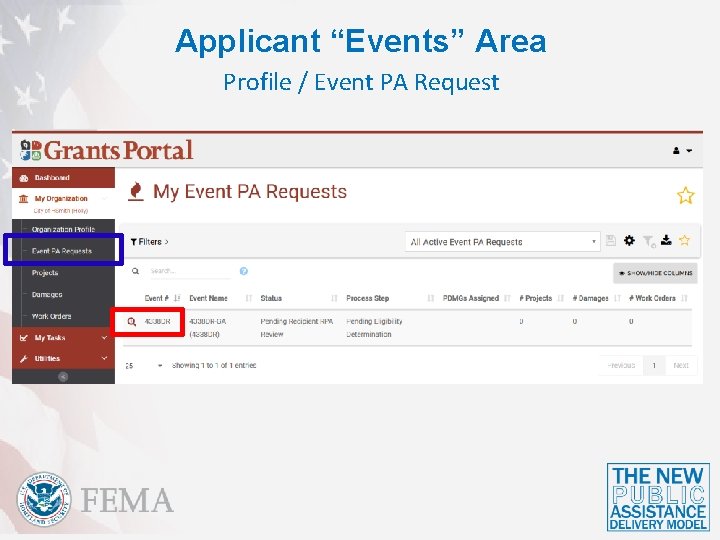720x540 pixels.
Task: Select My Organization in sidebar
Action: pos(63,199)
